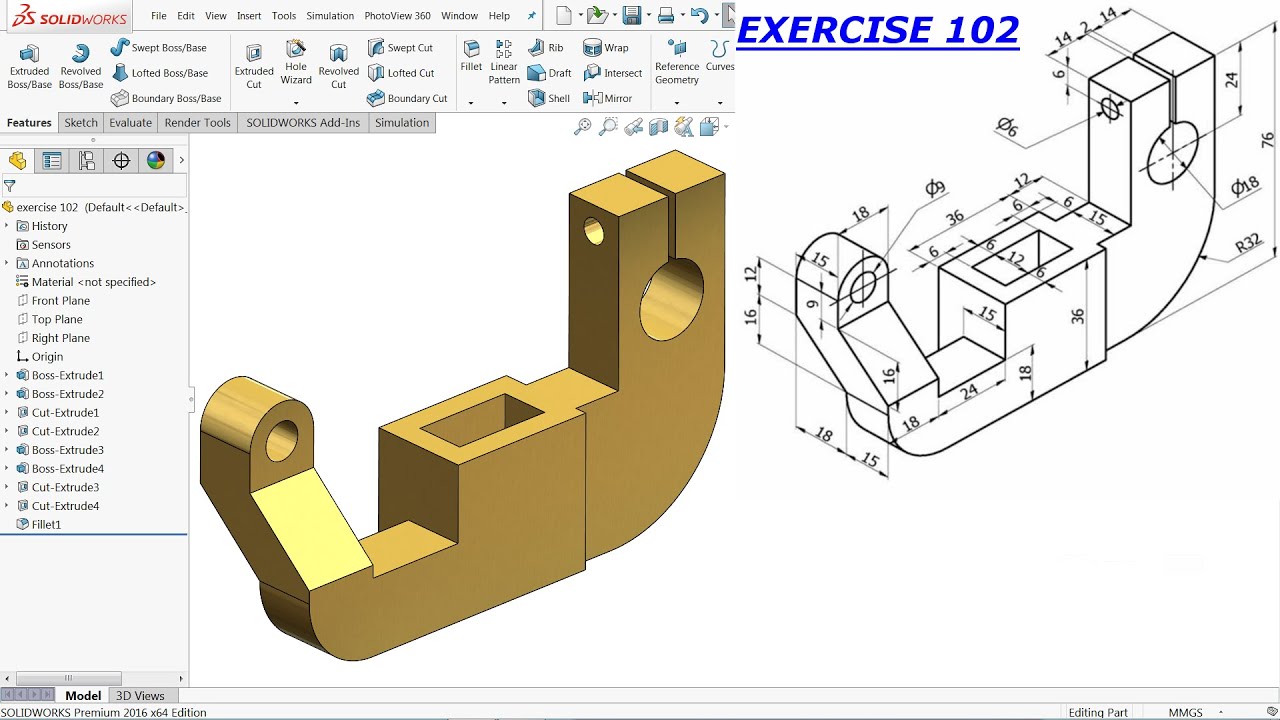Choose the Lofted Boss/Base tool

159,73
